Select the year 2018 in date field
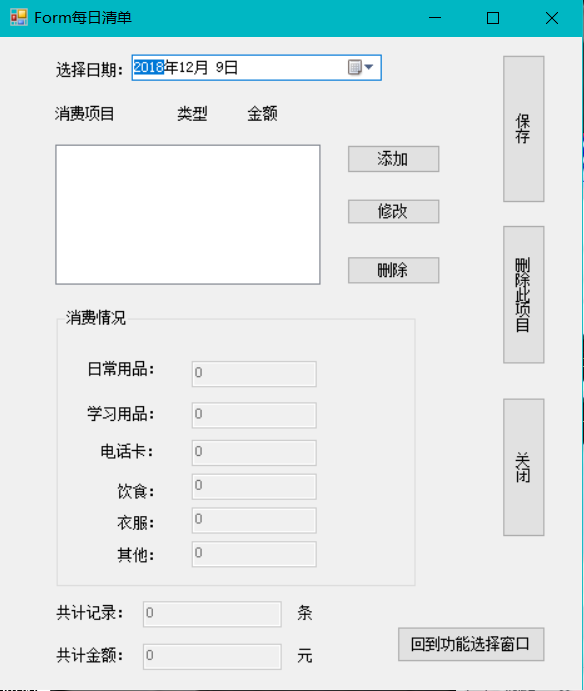 point(149,67)
